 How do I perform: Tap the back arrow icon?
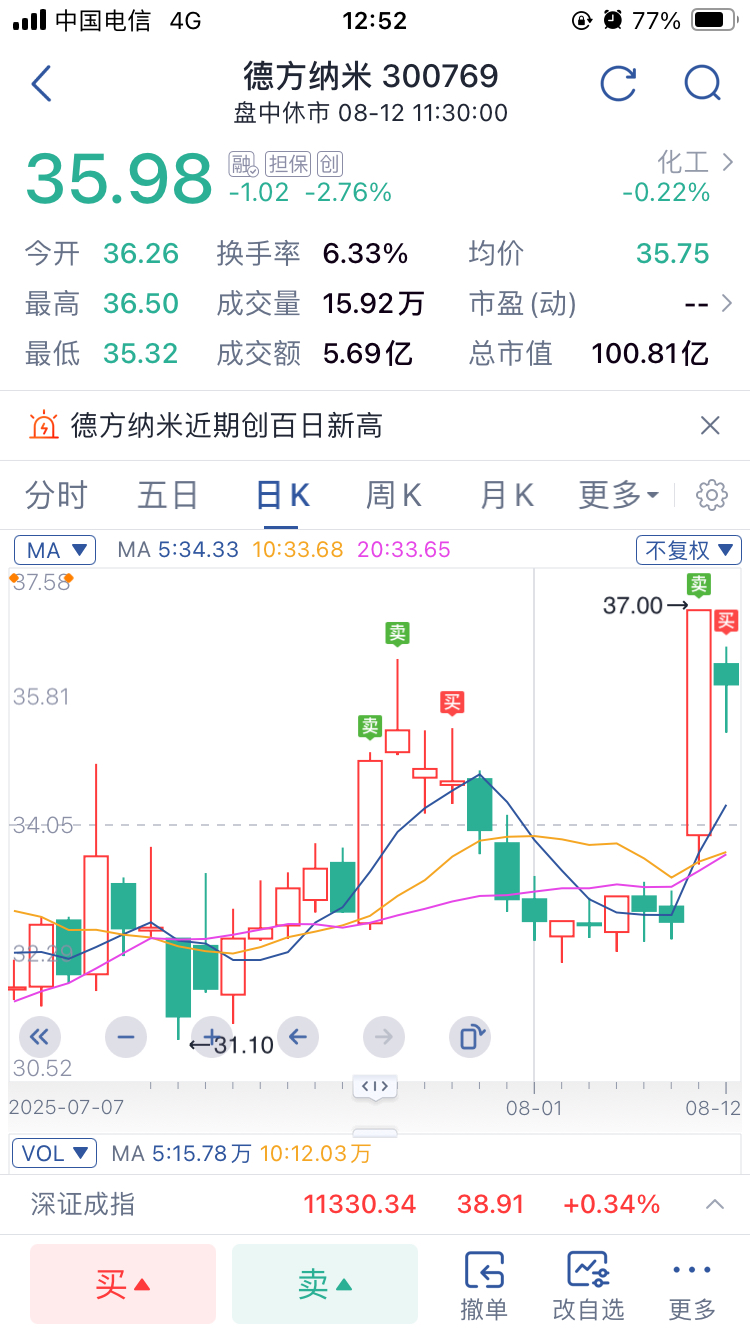pyautogui.click(x=41, y=84)
